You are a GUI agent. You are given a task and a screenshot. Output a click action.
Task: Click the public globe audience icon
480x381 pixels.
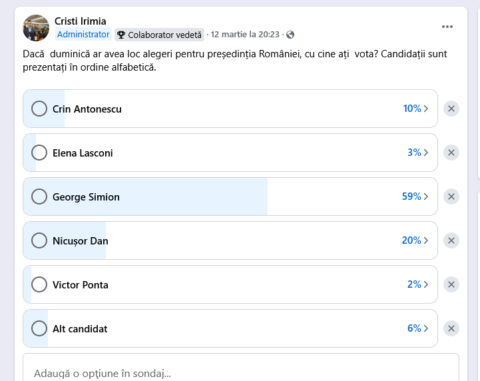[290, 35]
